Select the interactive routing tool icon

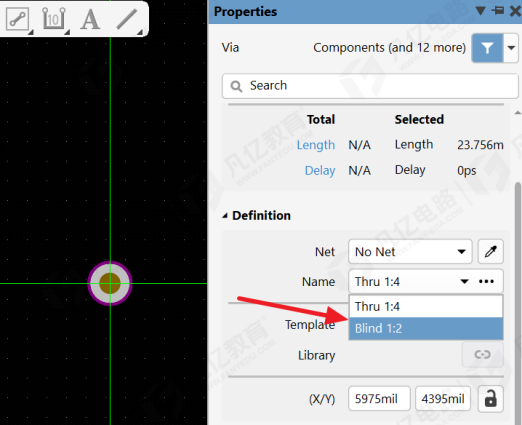[18, 19]
